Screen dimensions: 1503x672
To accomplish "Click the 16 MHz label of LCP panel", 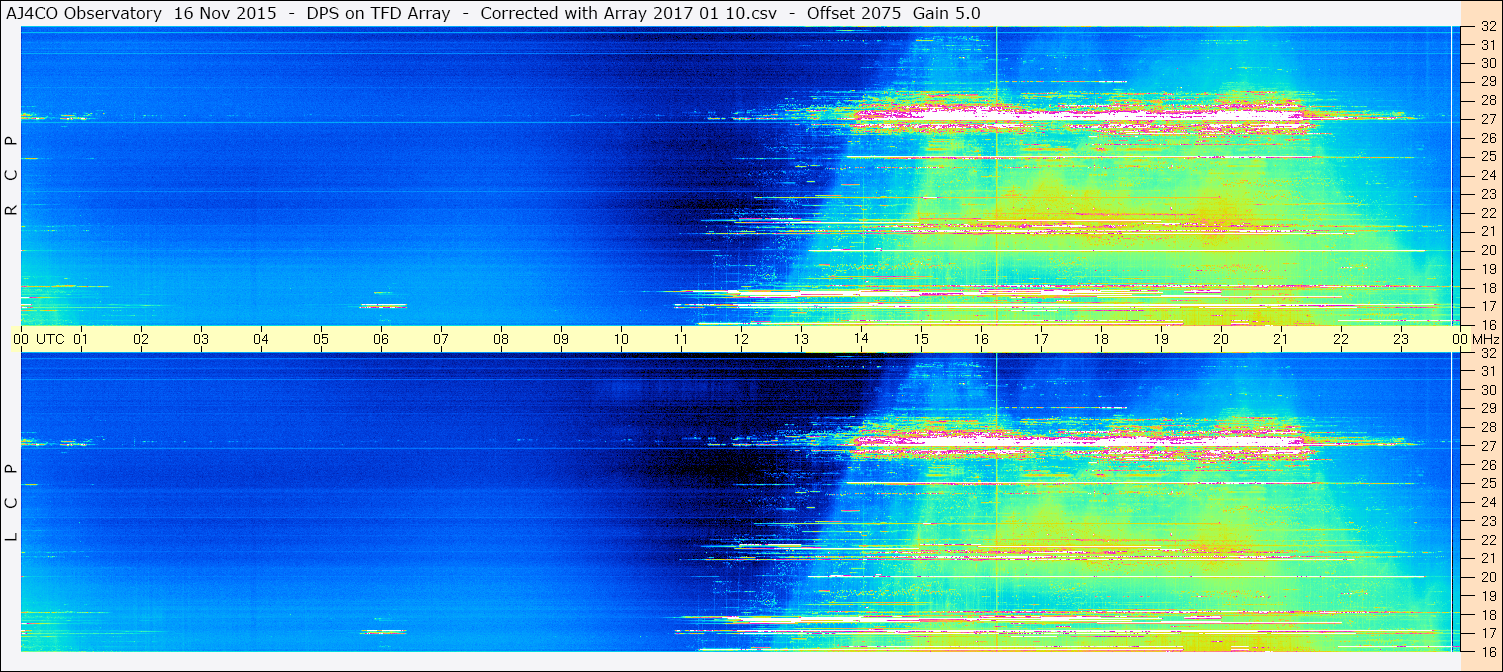I will click(1487, 652).
